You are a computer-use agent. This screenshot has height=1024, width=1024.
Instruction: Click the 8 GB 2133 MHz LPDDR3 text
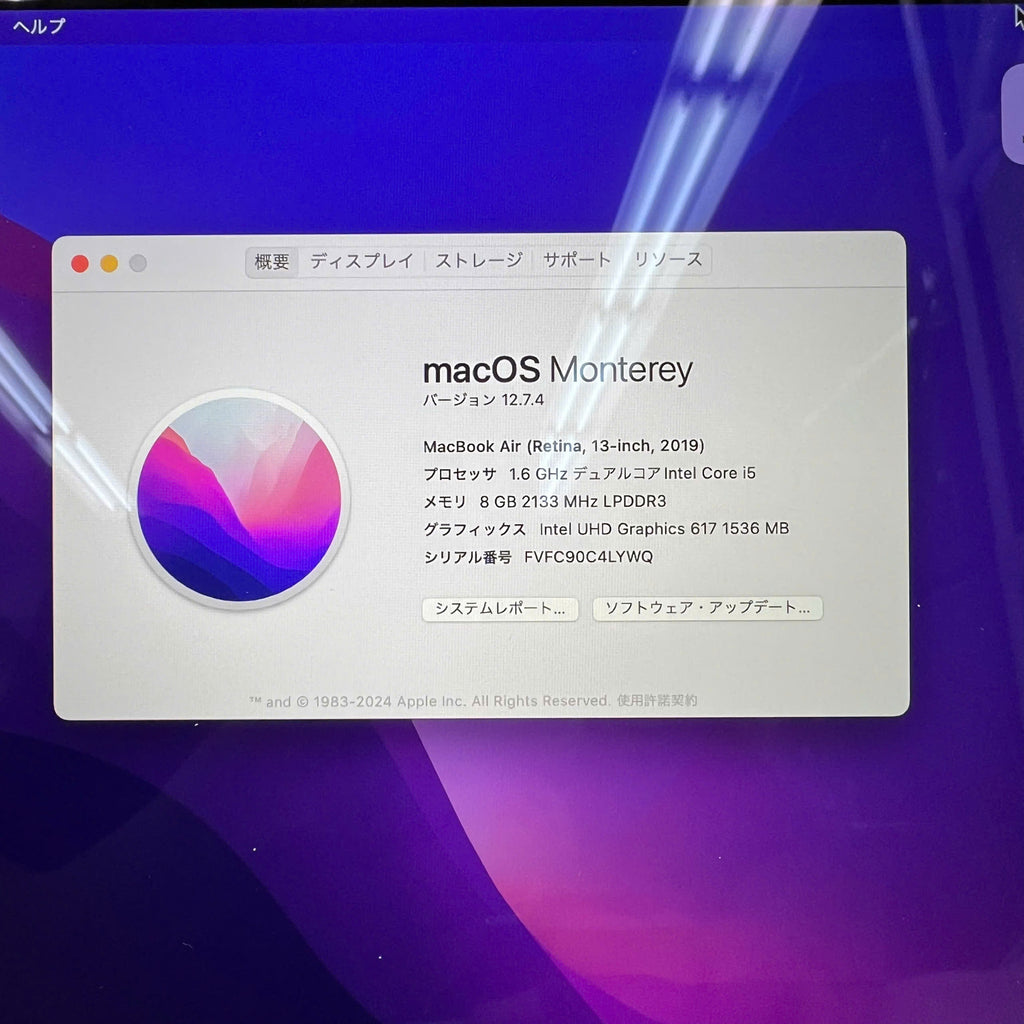[x=573, y=502]
